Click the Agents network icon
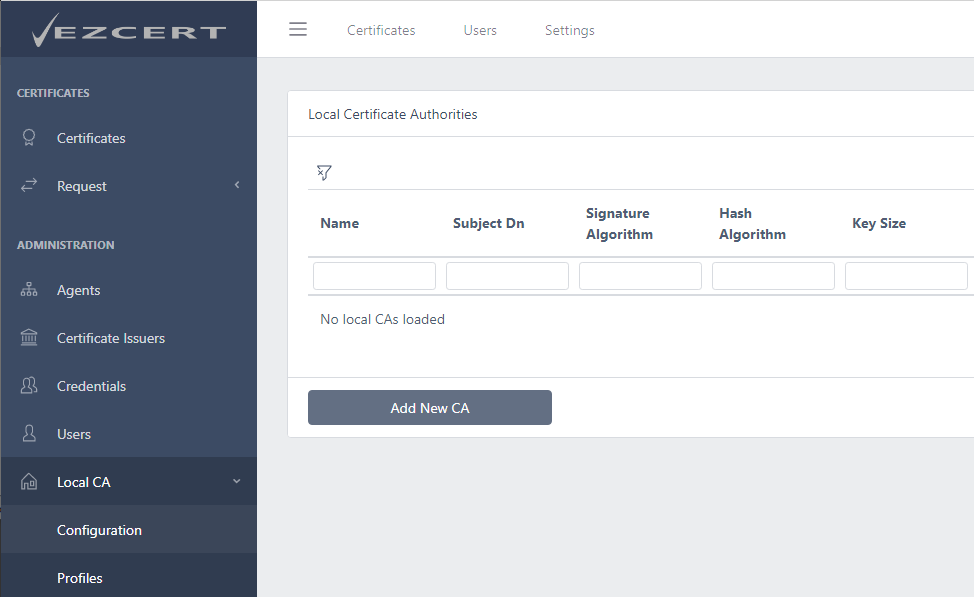Viewport: 974px width, 597px height. pyautogui.click(x=29, y=289)
